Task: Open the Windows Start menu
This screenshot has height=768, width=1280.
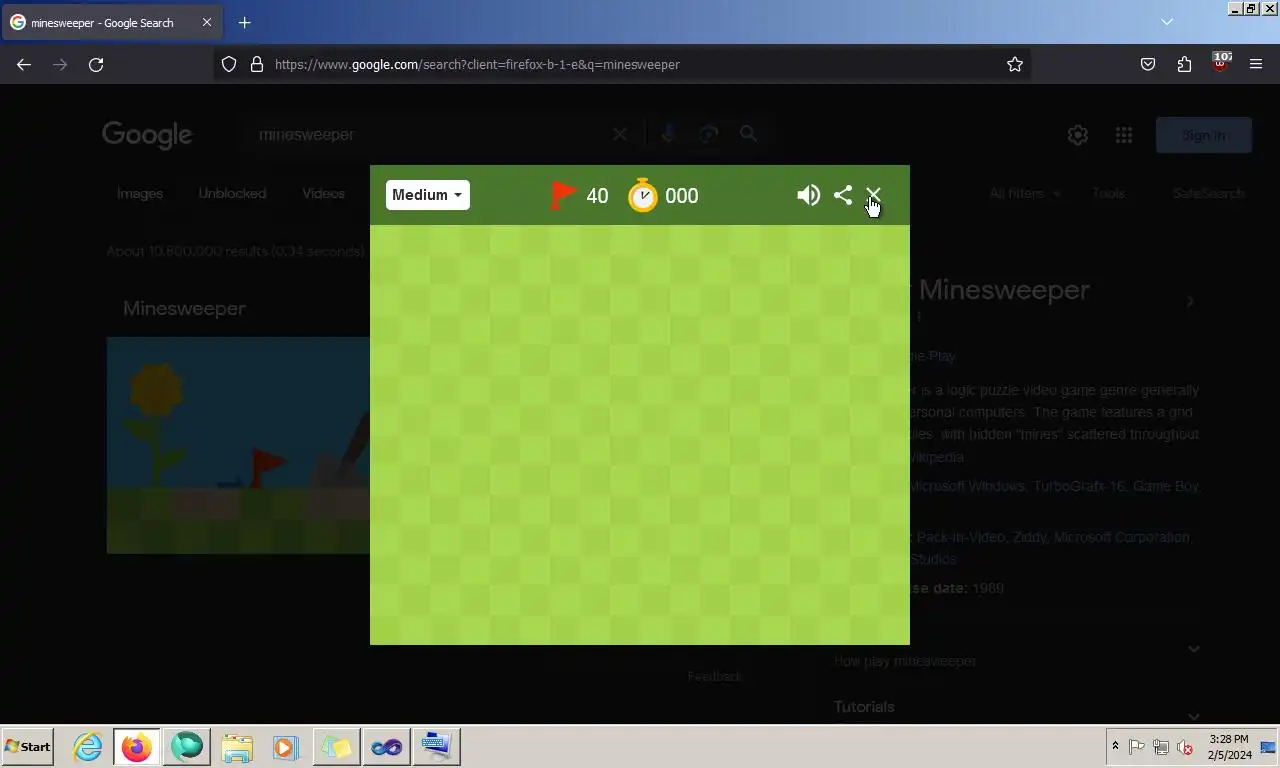Action: 28,747
